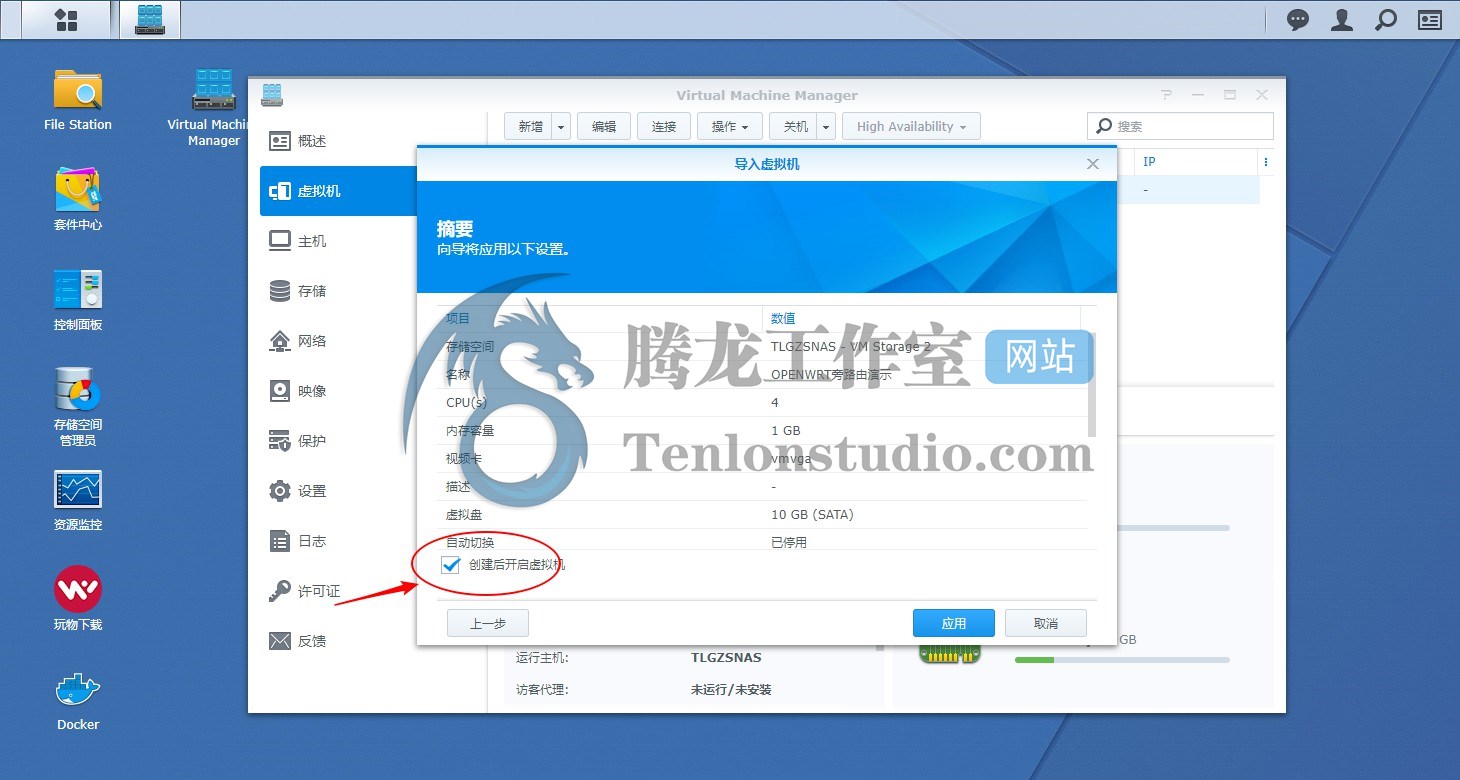This screenshot has width=1460, height=780.
Task: Open 设置 section in the sidebar
Action: (x=338, y=491)
